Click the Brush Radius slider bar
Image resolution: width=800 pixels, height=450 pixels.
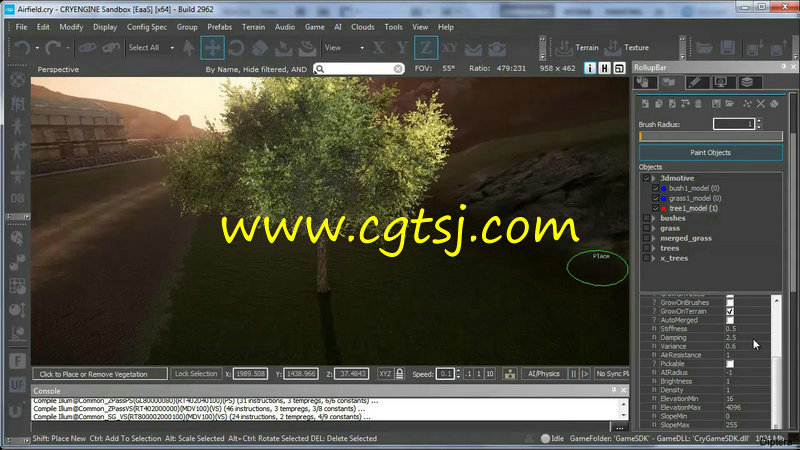pos(711,136)
